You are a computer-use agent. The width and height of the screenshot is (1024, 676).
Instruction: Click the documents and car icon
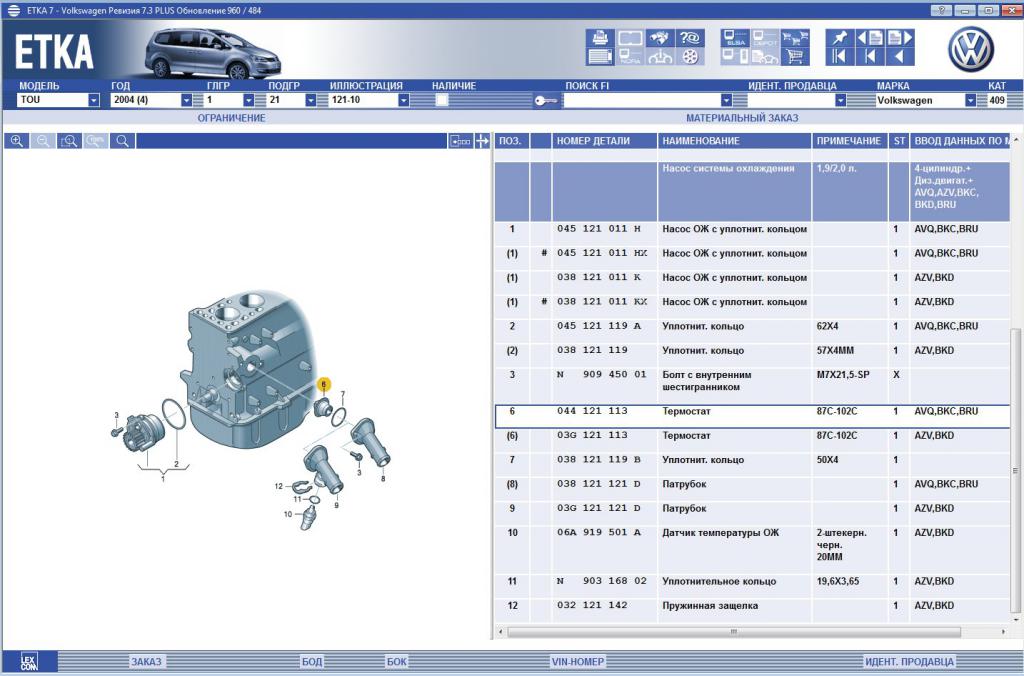(x=765, y=57)
